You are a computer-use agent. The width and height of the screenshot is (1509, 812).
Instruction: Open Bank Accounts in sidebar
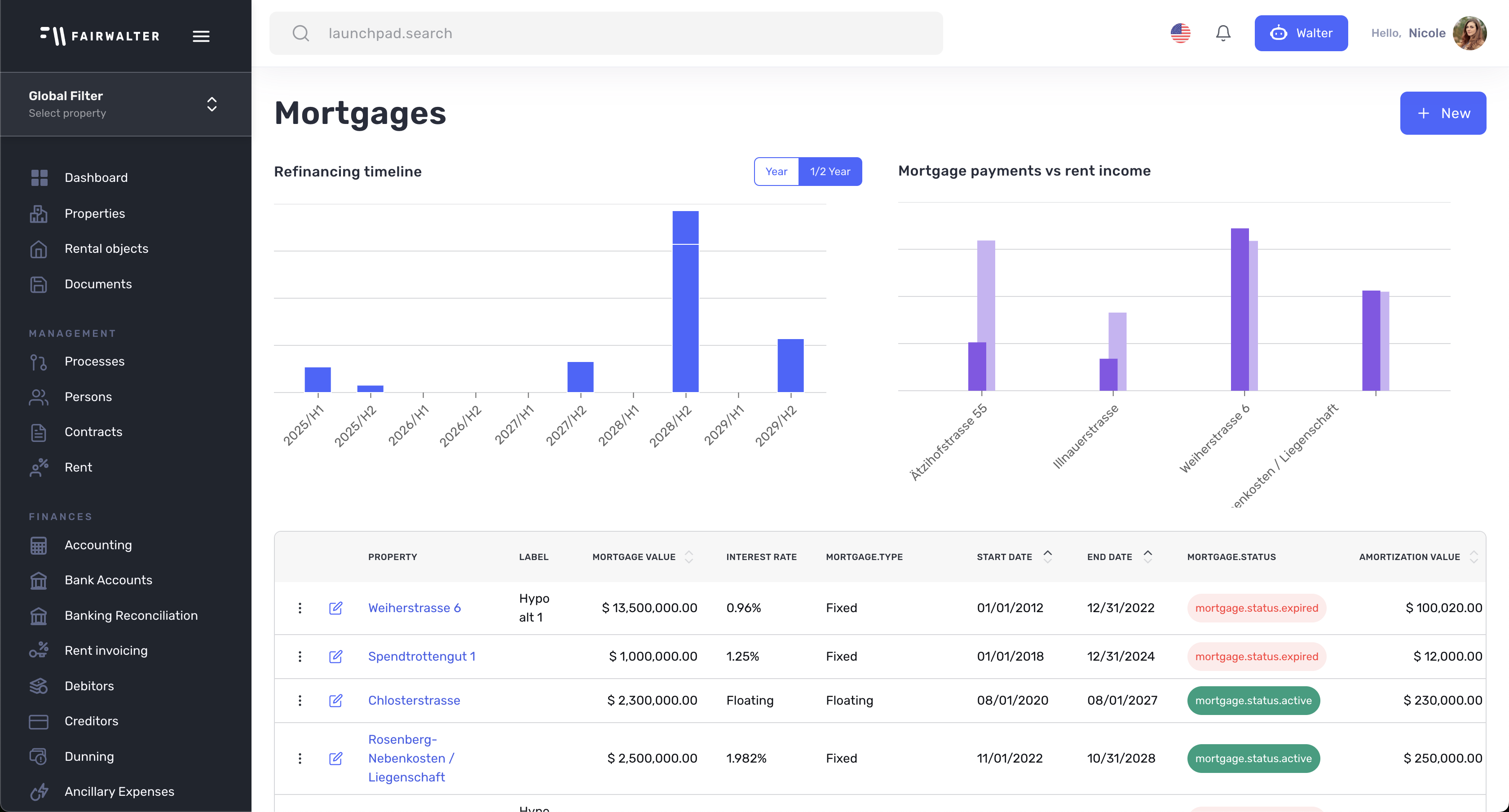click(108, 580)
